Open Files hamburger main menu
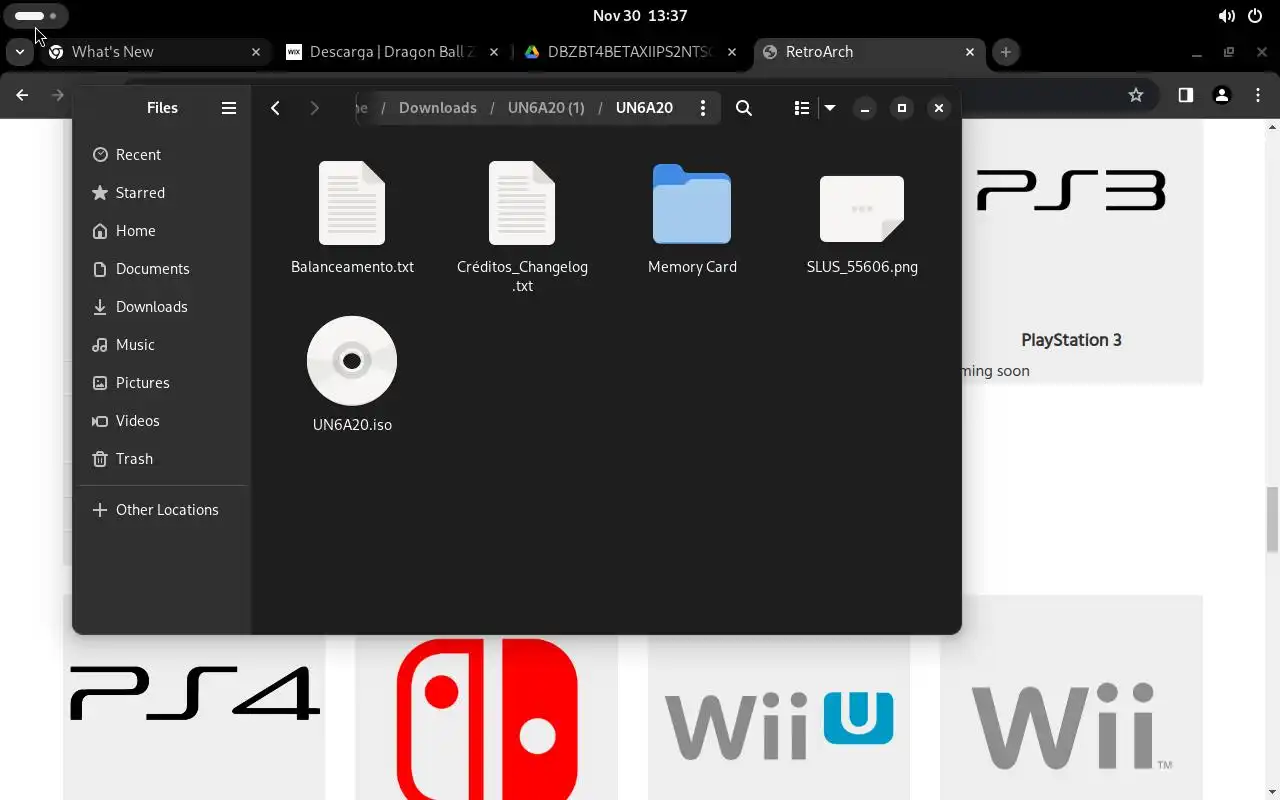1280x800 pixels. pyautogui.click(x=229, y=108)
